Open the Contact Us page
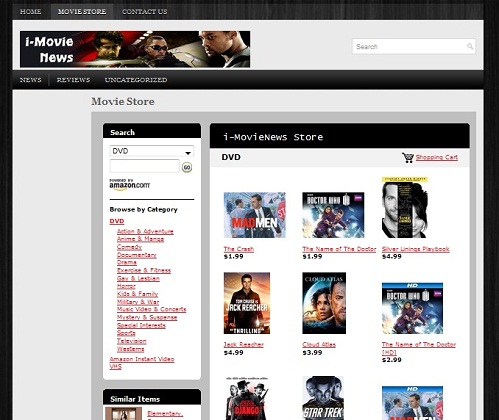Image resolution: width=499 pixels, height=420 pixels. click(145, 12)
